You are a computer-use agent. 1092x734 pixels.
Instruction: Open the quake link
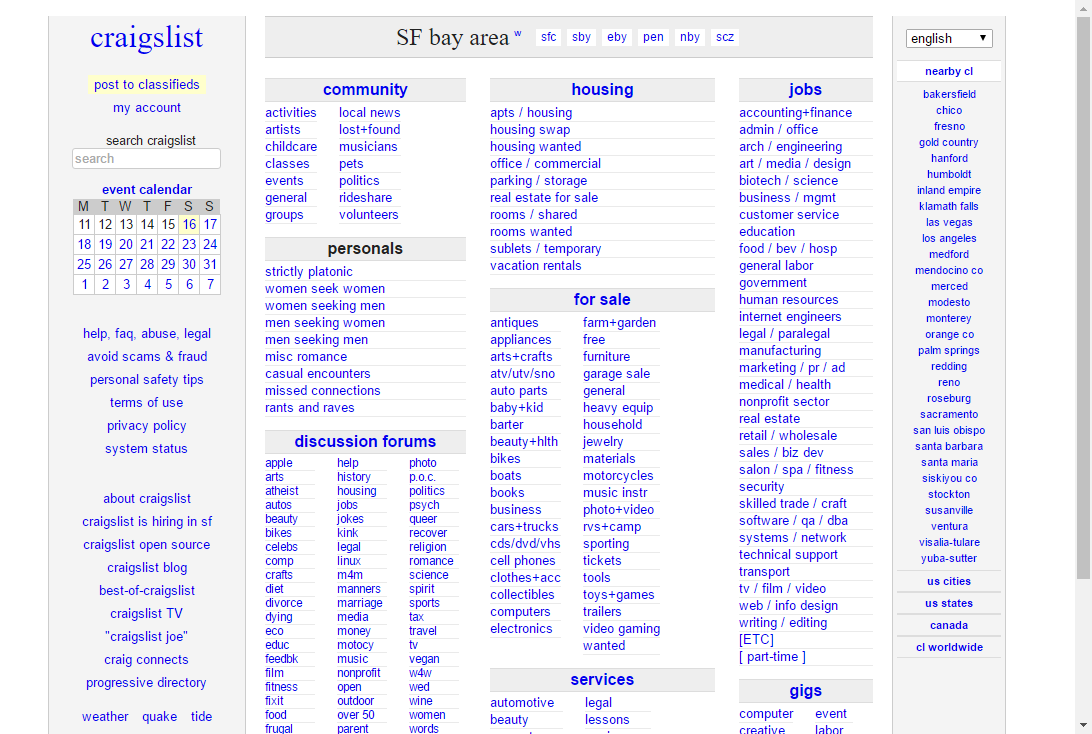click(159, 717)
